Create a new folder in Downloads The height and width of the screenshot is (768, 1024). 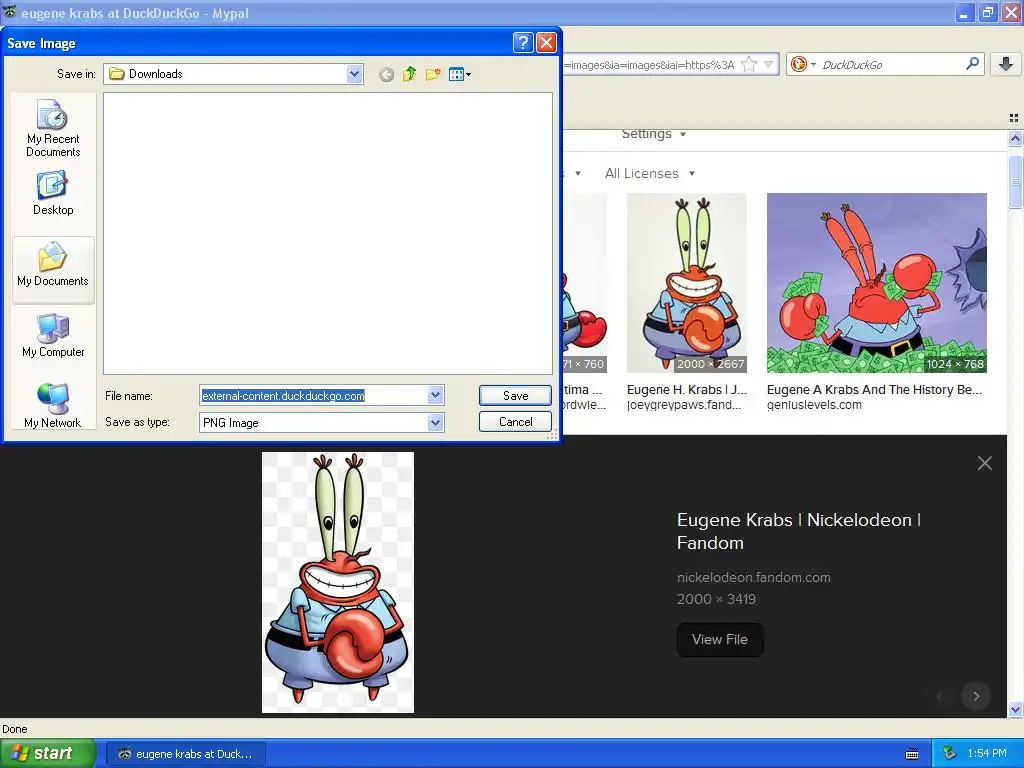pyautogui.click(x=432, y=74)
